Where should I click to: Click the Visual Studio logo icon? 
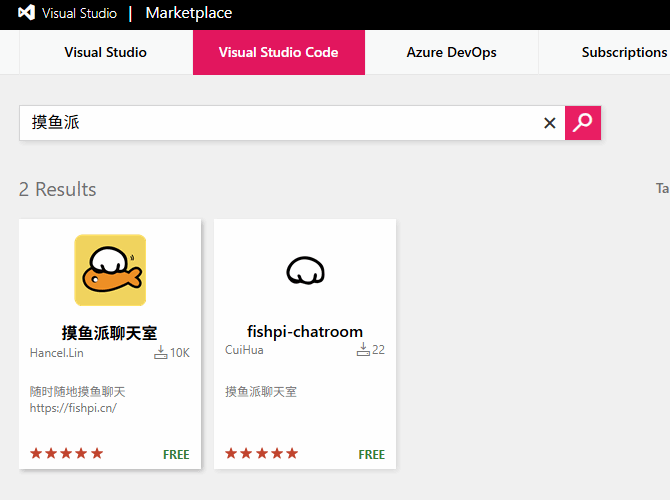27,14
